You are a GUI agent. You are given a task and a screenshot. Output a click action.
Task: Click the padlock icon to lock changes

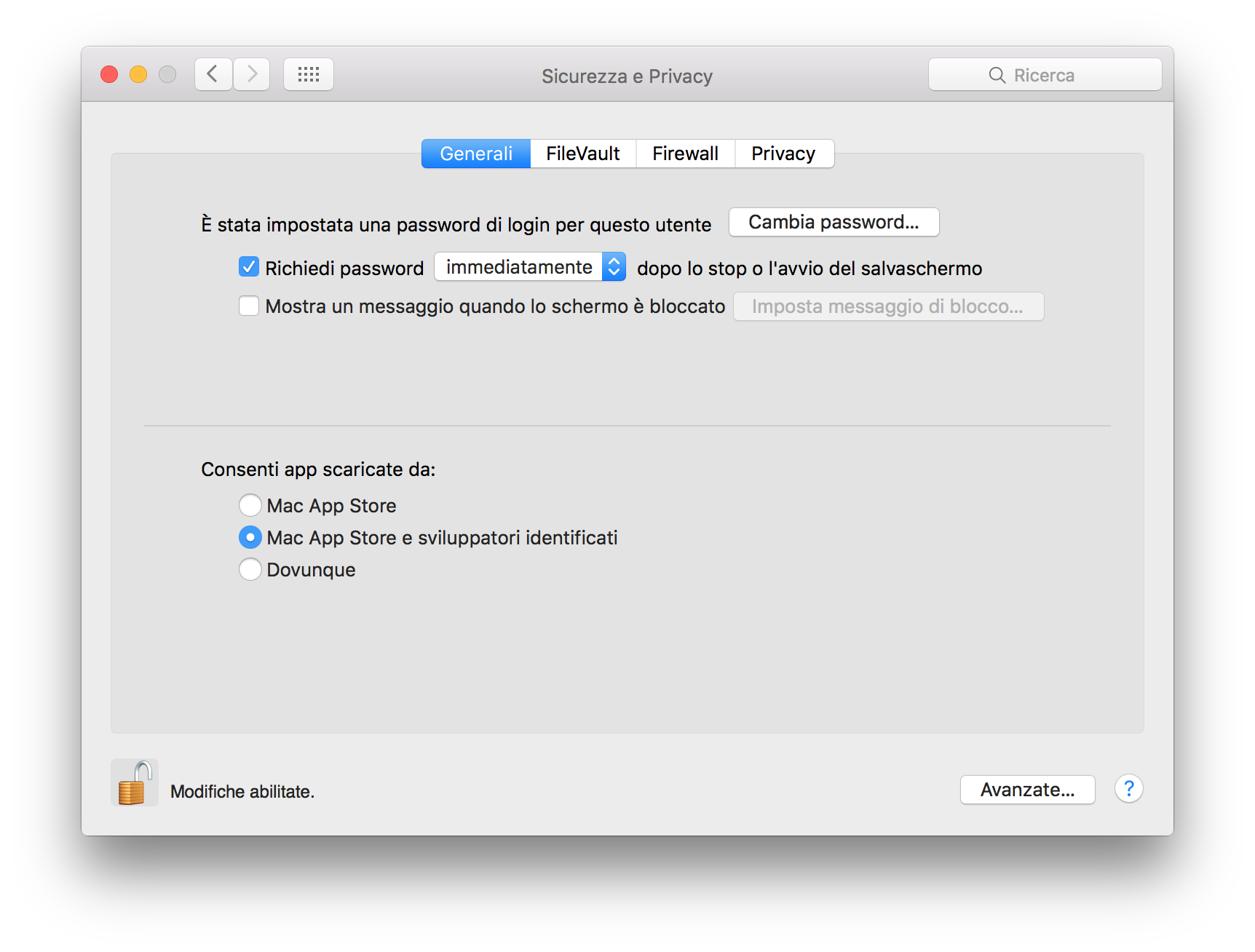coord(135,782)
